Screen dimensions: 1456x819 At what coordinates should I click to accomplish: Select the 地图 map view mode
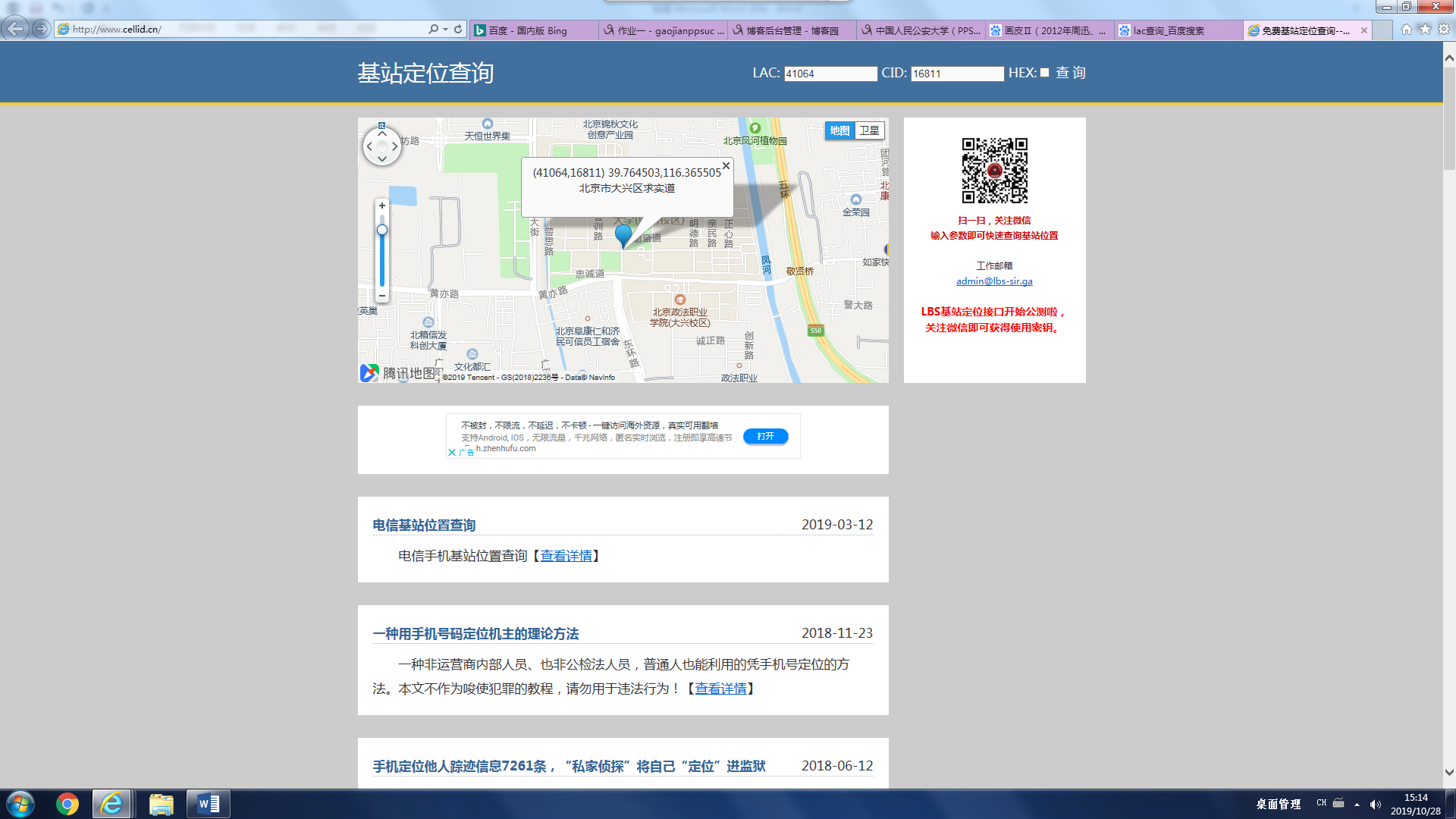839,130
